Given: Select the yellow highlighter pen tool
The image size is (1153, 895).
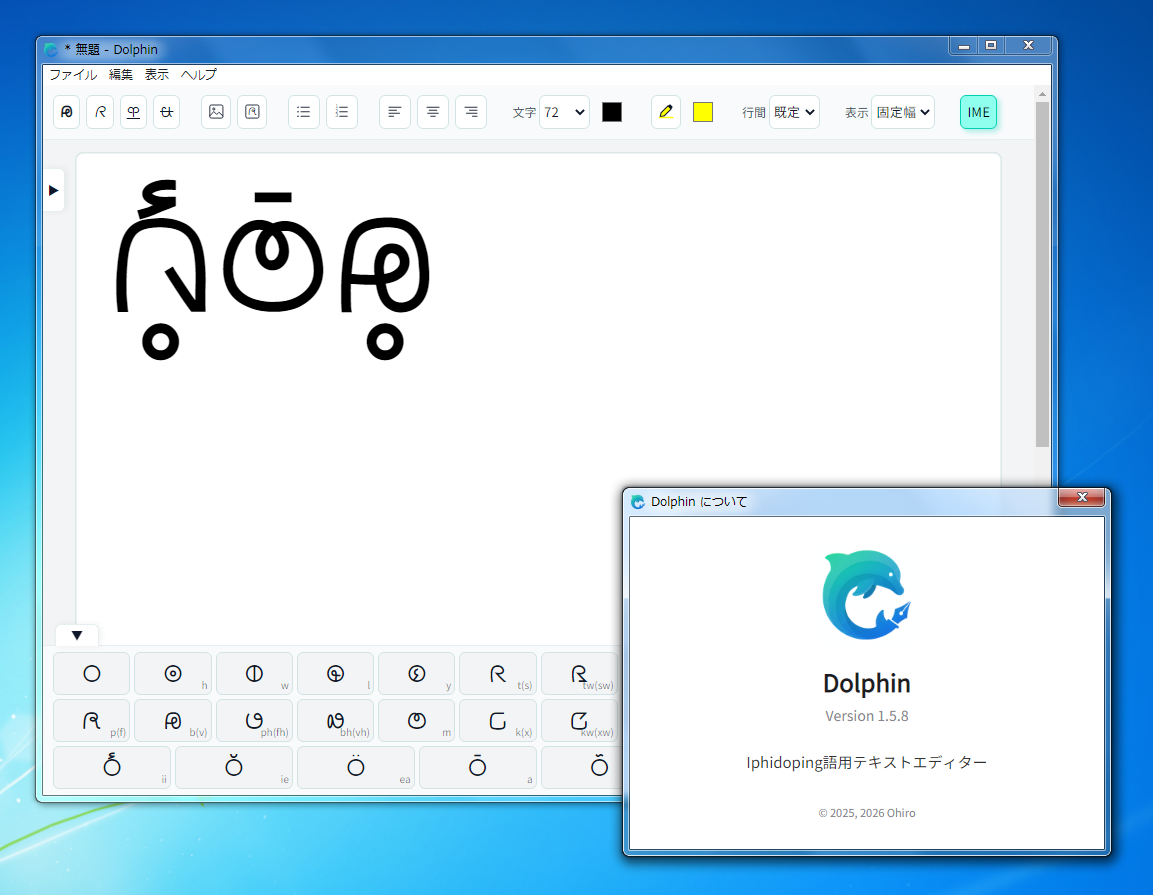Looking at the screenshot, I should tap(666, 112).
